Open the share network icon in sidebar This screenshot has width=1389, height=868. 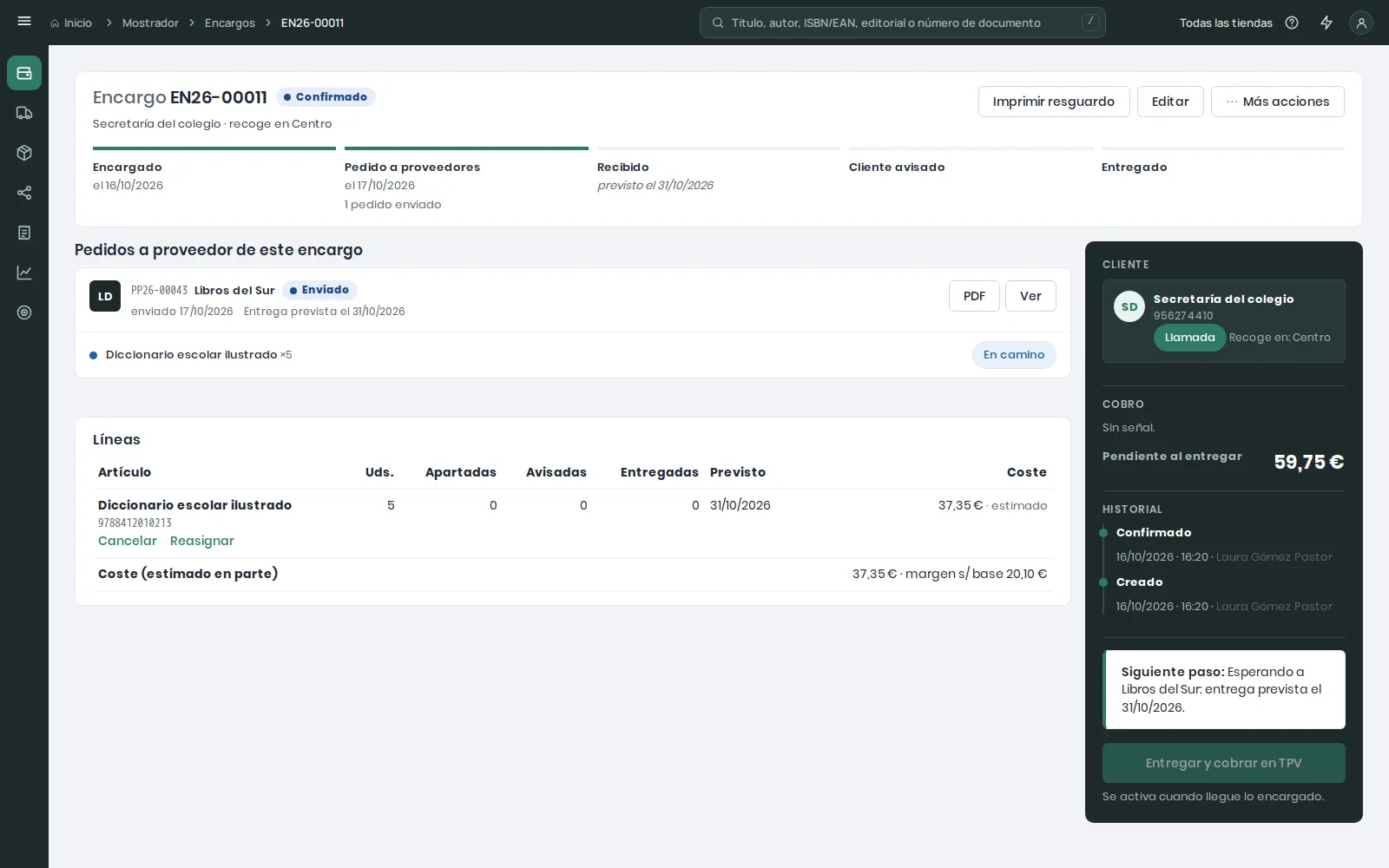[x=24, y=193]
